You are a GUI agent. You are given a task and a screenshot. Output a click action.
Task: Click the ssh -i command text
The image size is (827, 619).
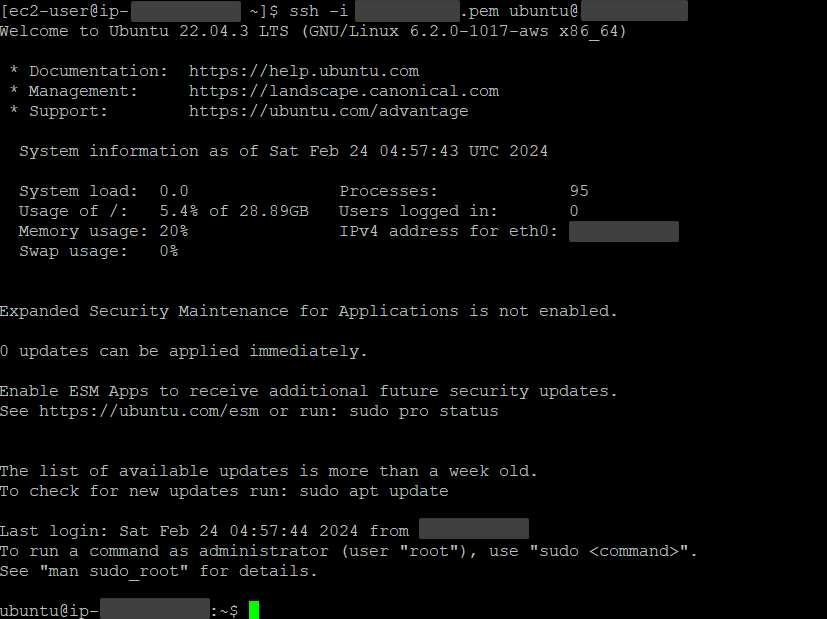click(319, 11)
